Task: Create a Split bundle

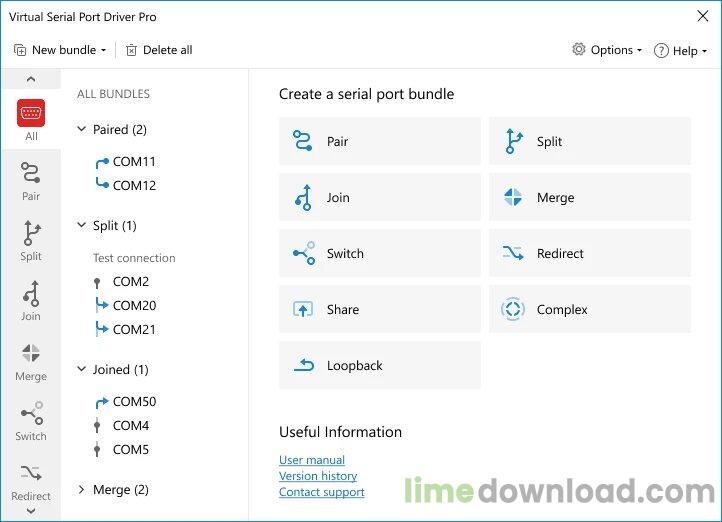Action: [590, 141]
